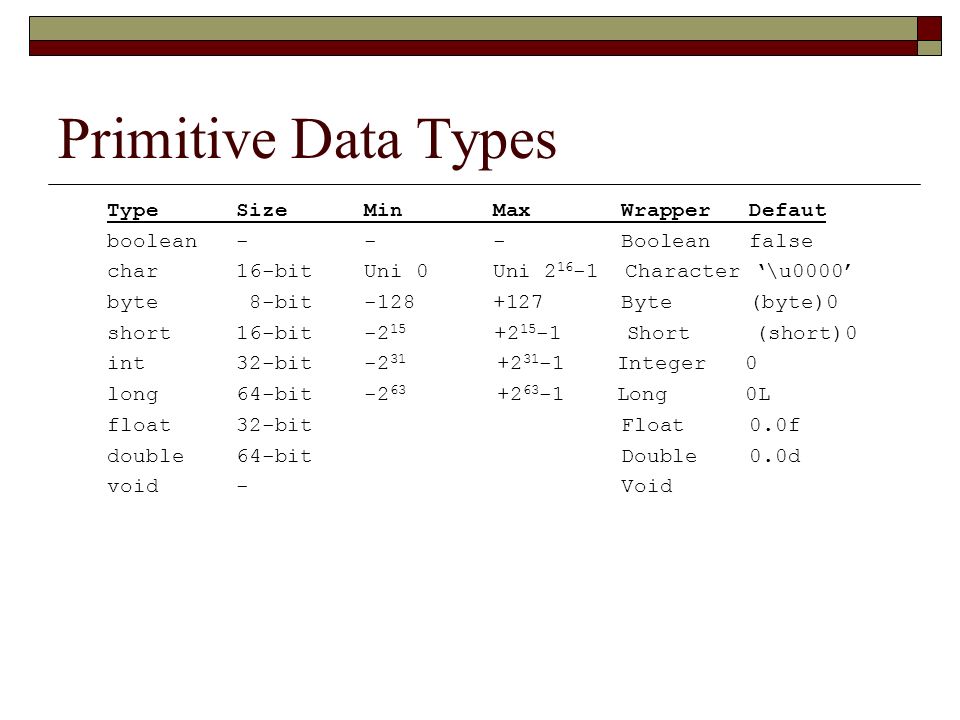This screenshot has height=720, width=960.
Task: Select the Type column header
Action: 133,211
